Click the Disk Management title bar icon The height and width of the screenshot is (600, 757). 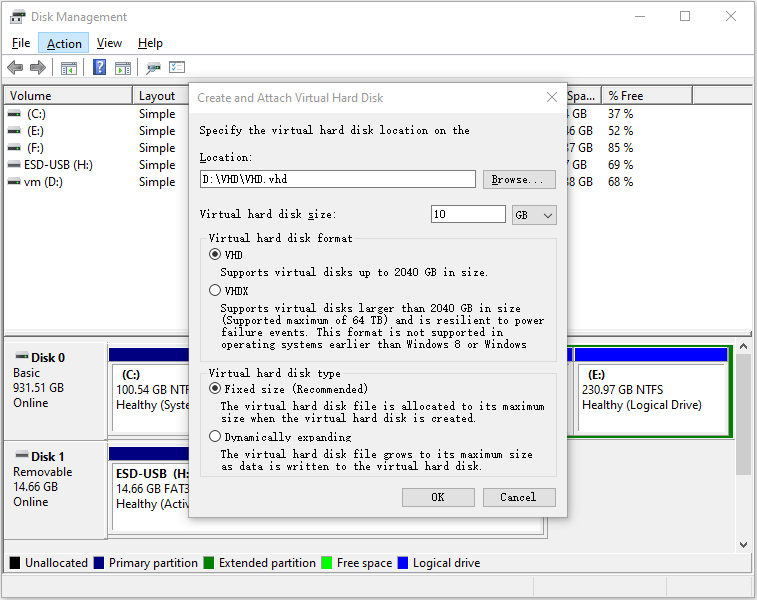coord(17,17)
